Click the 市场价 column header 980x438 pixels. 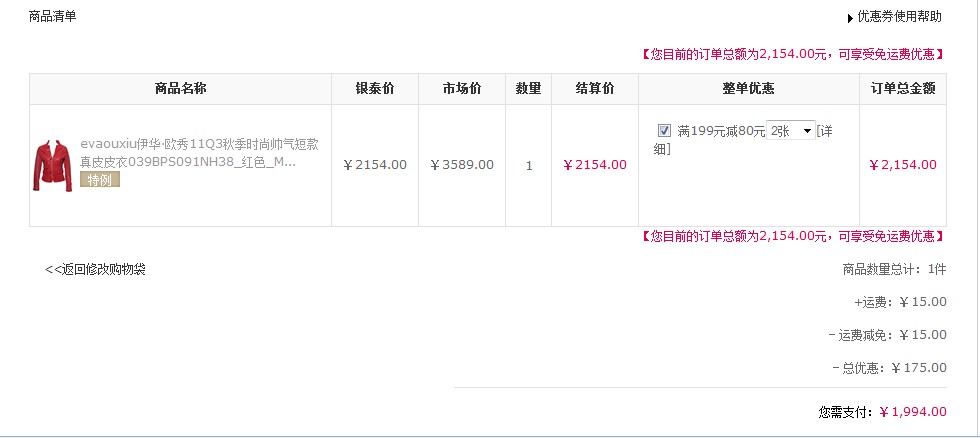coord(462,89)
